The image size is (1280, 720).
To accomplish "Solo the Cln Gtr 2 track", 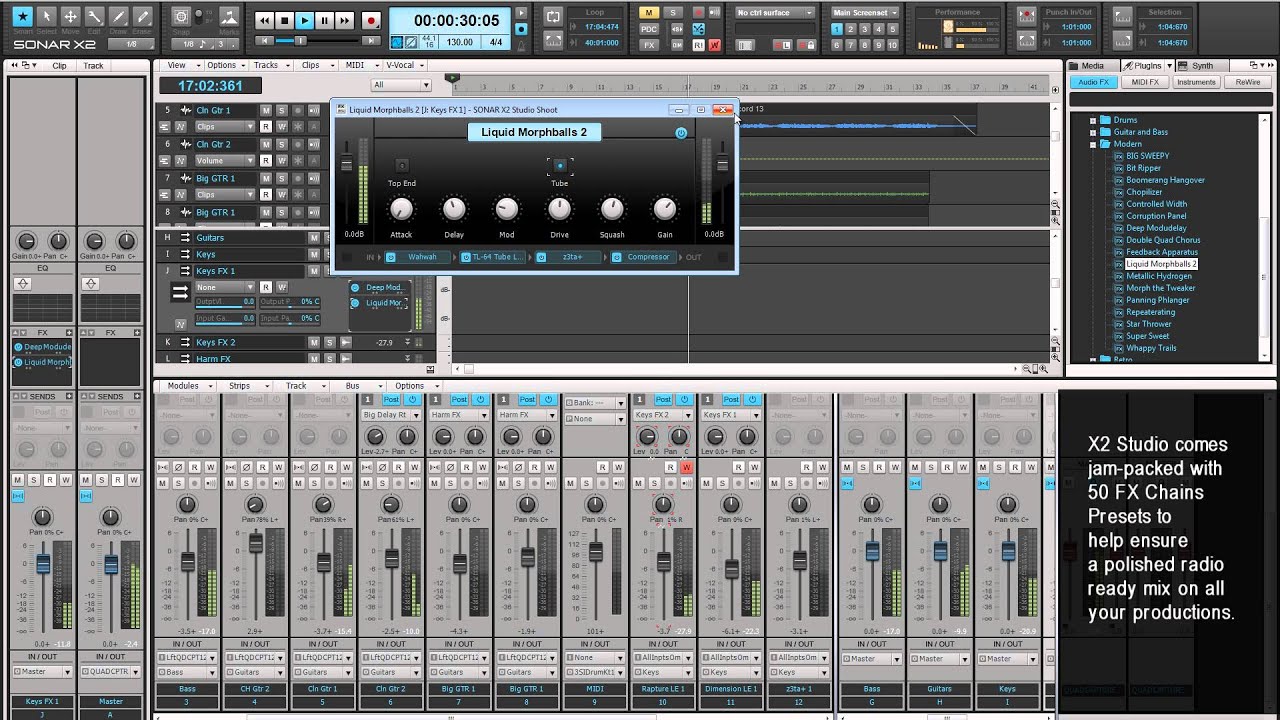I will click(x=282, y=144).
